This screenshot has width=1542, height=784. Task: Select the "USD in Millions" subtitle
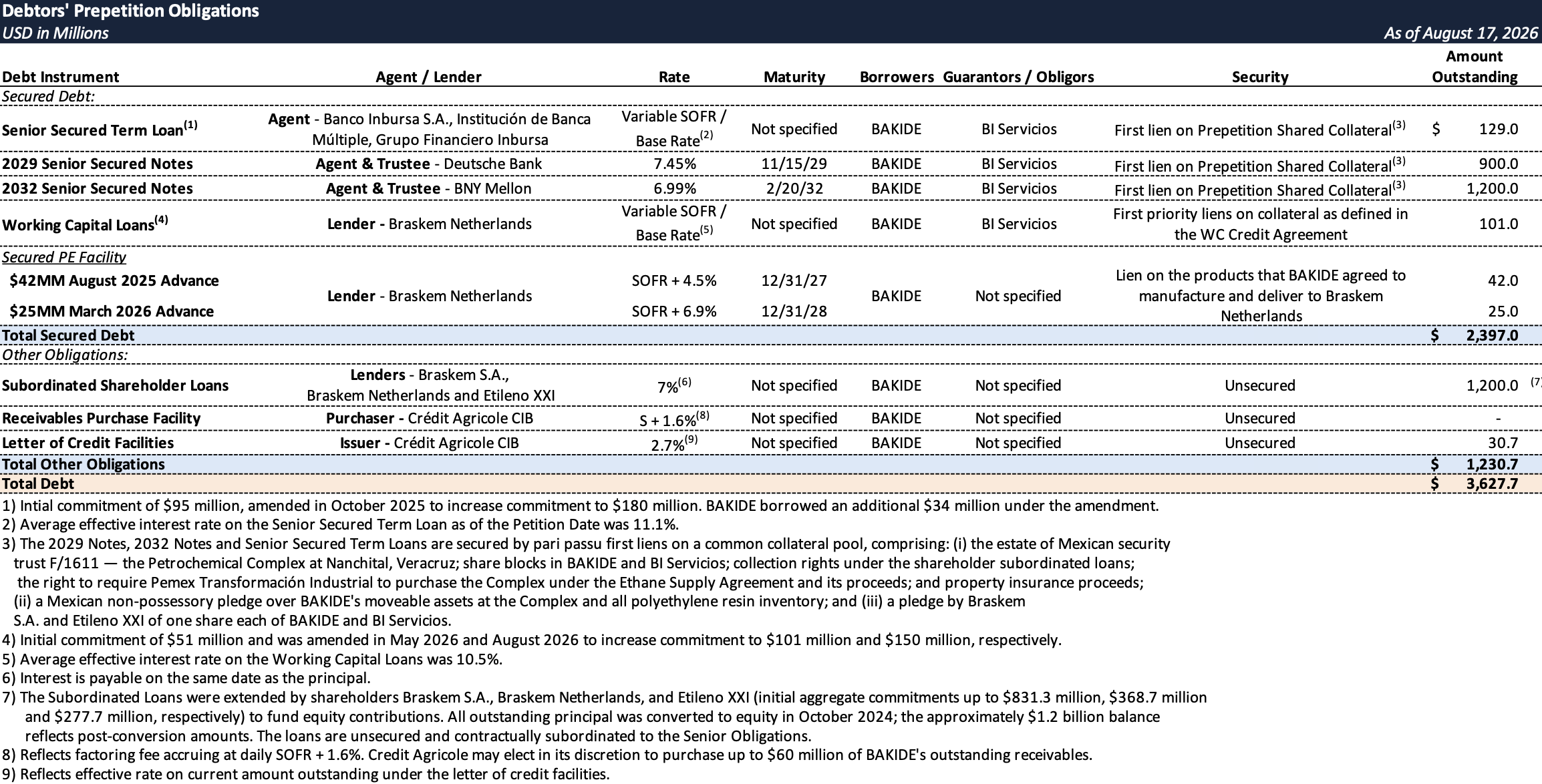(55, 33)
